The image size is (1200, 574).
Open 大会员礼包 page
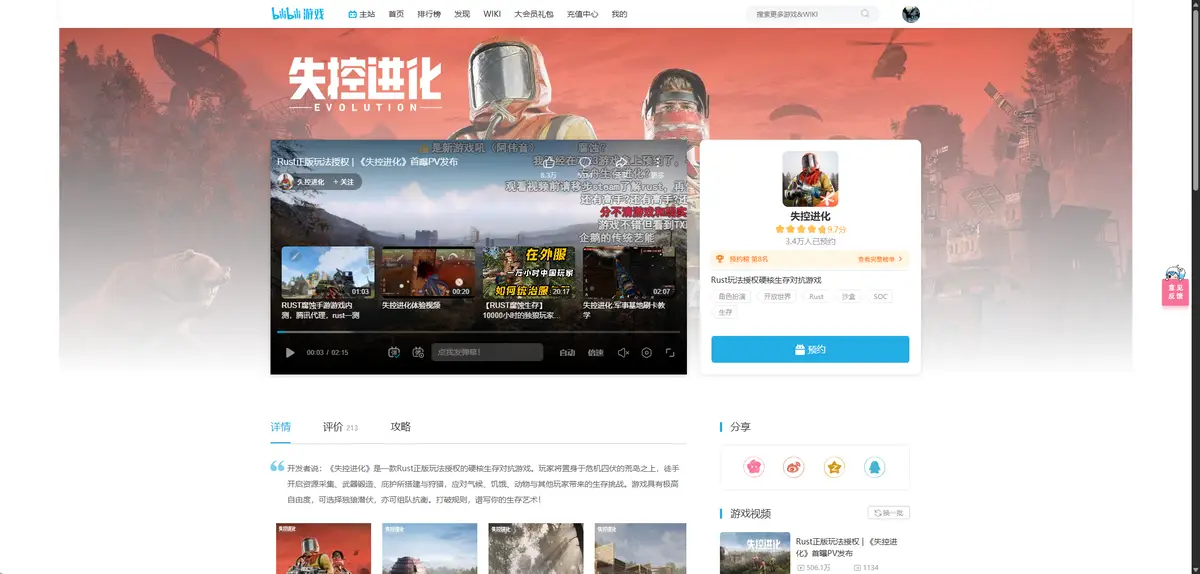pos(534,14)
